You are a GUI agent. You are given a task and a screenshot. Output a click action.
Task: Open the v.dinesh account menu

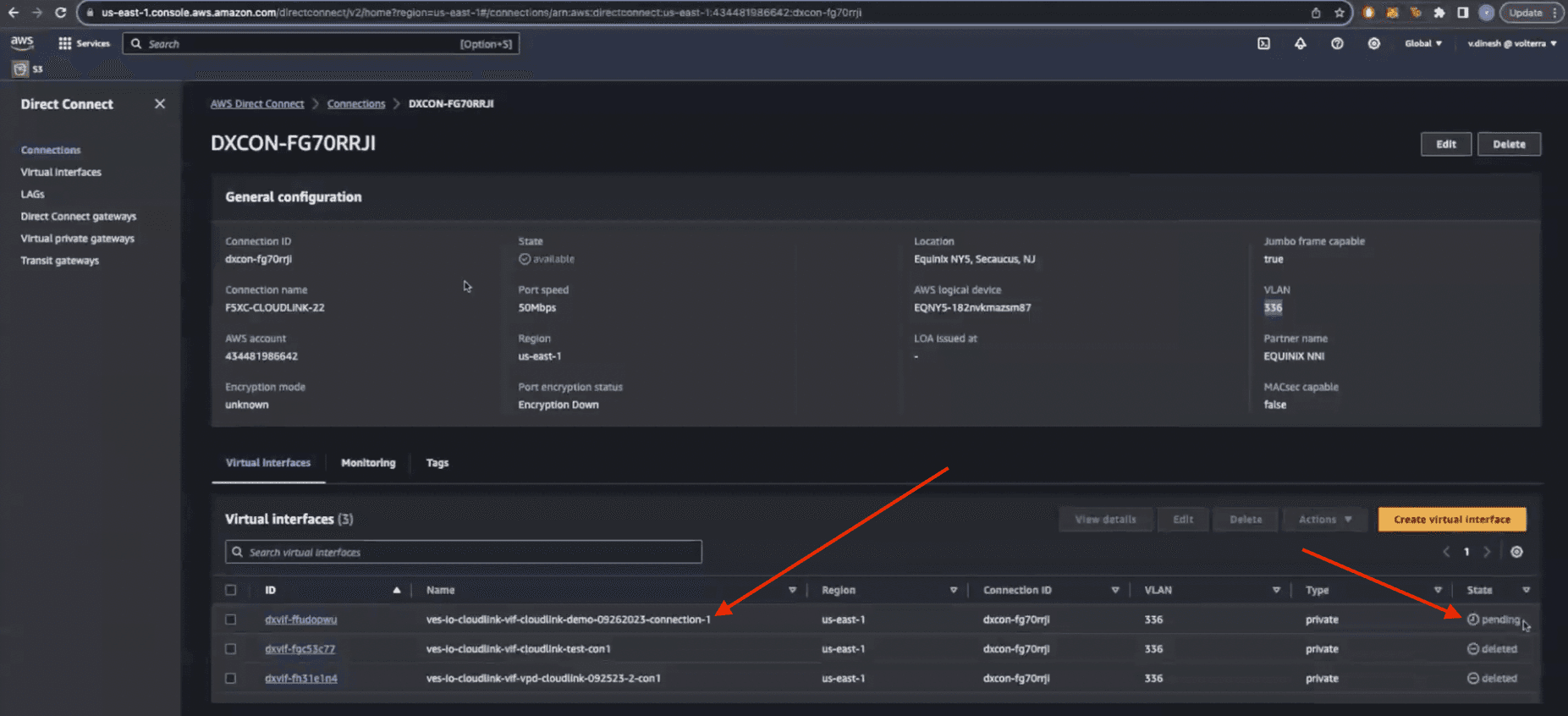(1511, 43)
